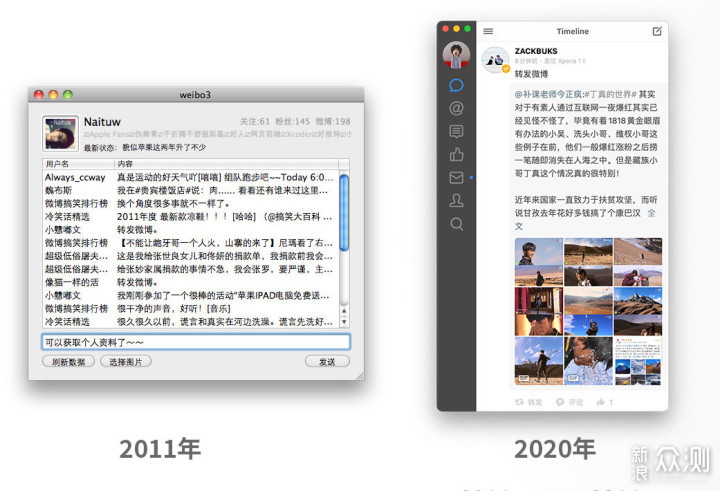Open the top-right desert photo thumbnail
The width and height of the screenshot is (720, 491).
pos(638,262)
